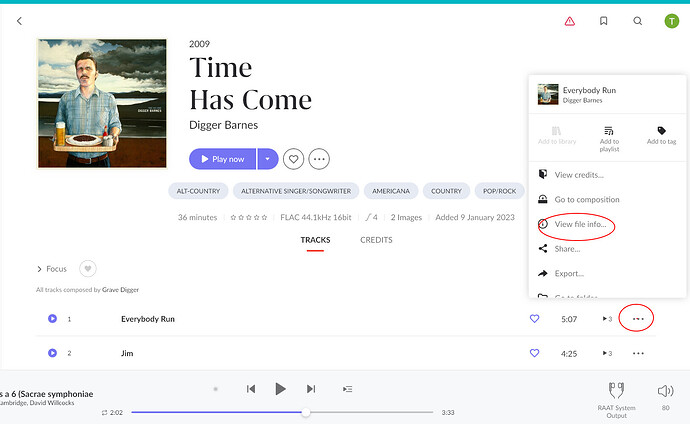The width and height of the screenshot is (690, 424).
Task: Play track 1 Everybody Run
Action: (52, 318)
